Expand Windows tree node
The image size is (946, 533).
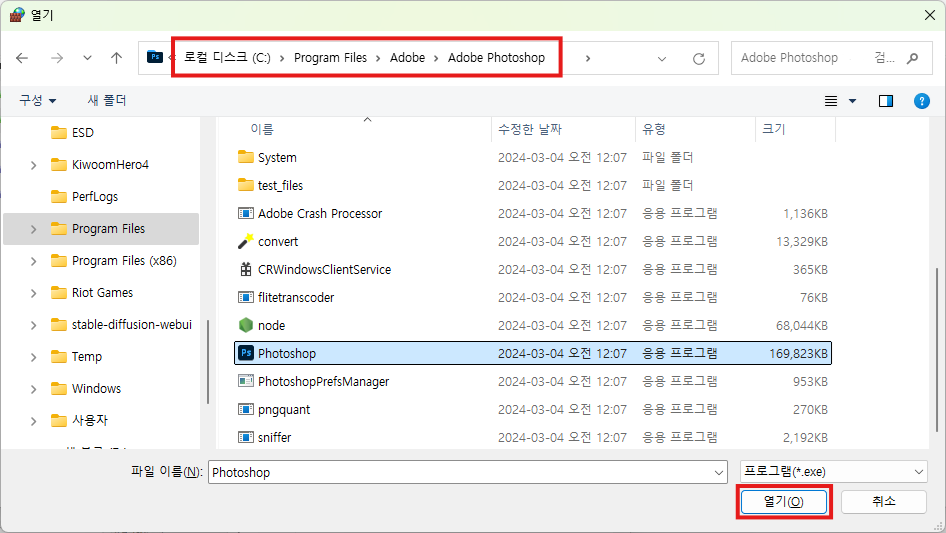click(x=34, y=389)
